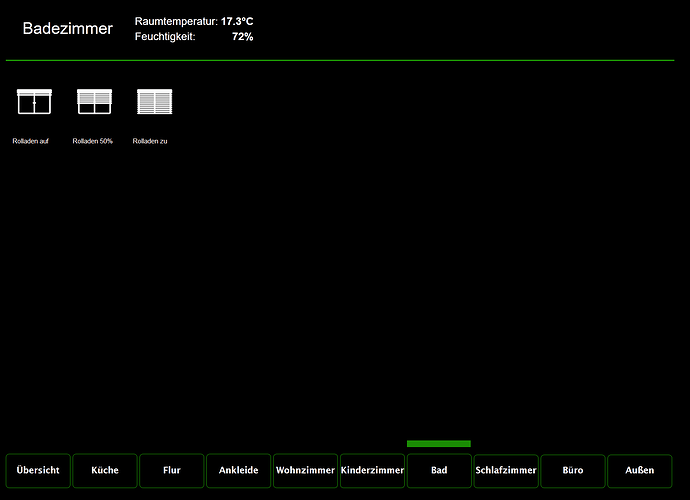690x500 pixels.
Task: Select the 'Rolladen zu' text label
Action: (x=150, y=141)
